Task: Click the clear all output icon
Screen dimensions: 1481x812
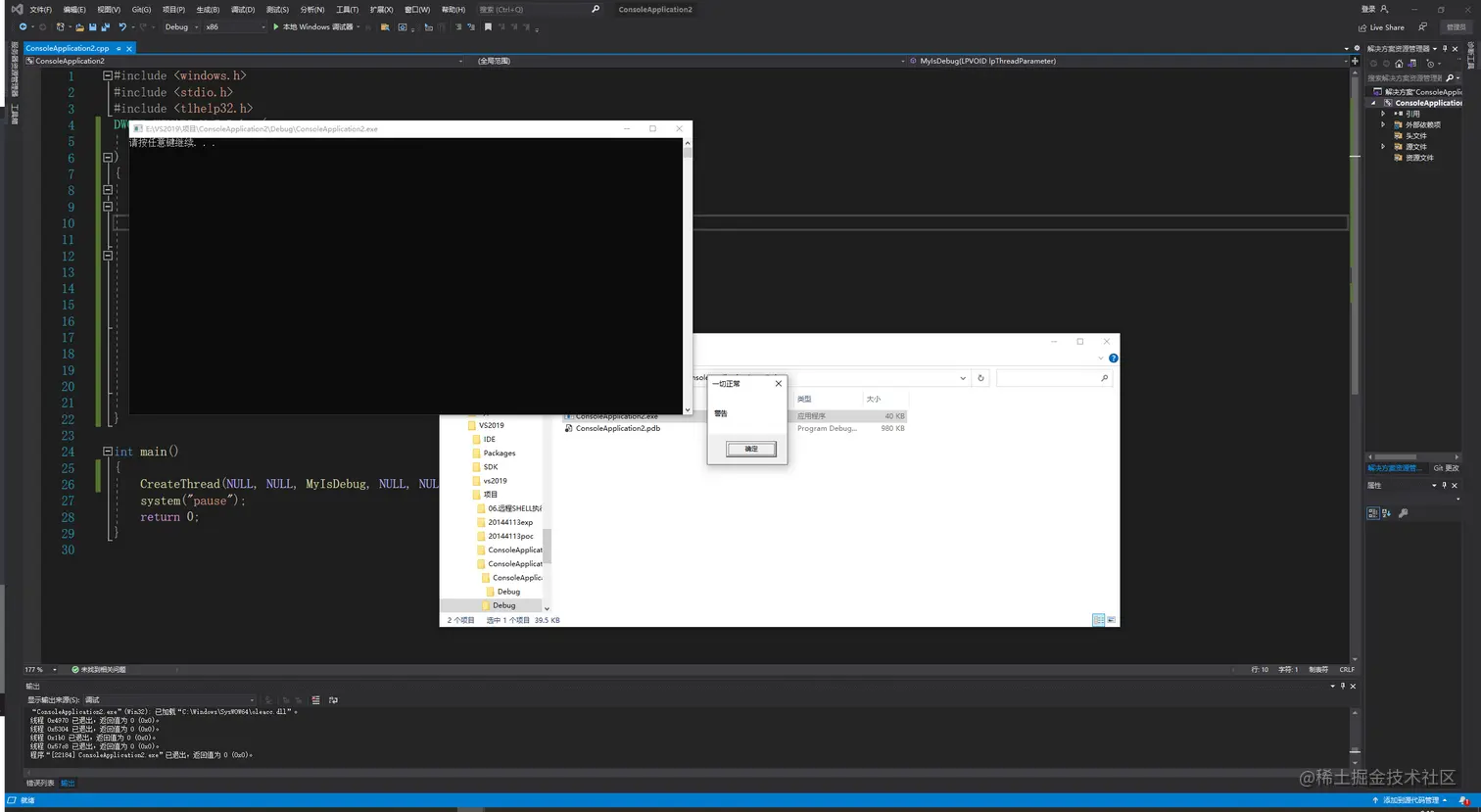Action: pos(315,700)
